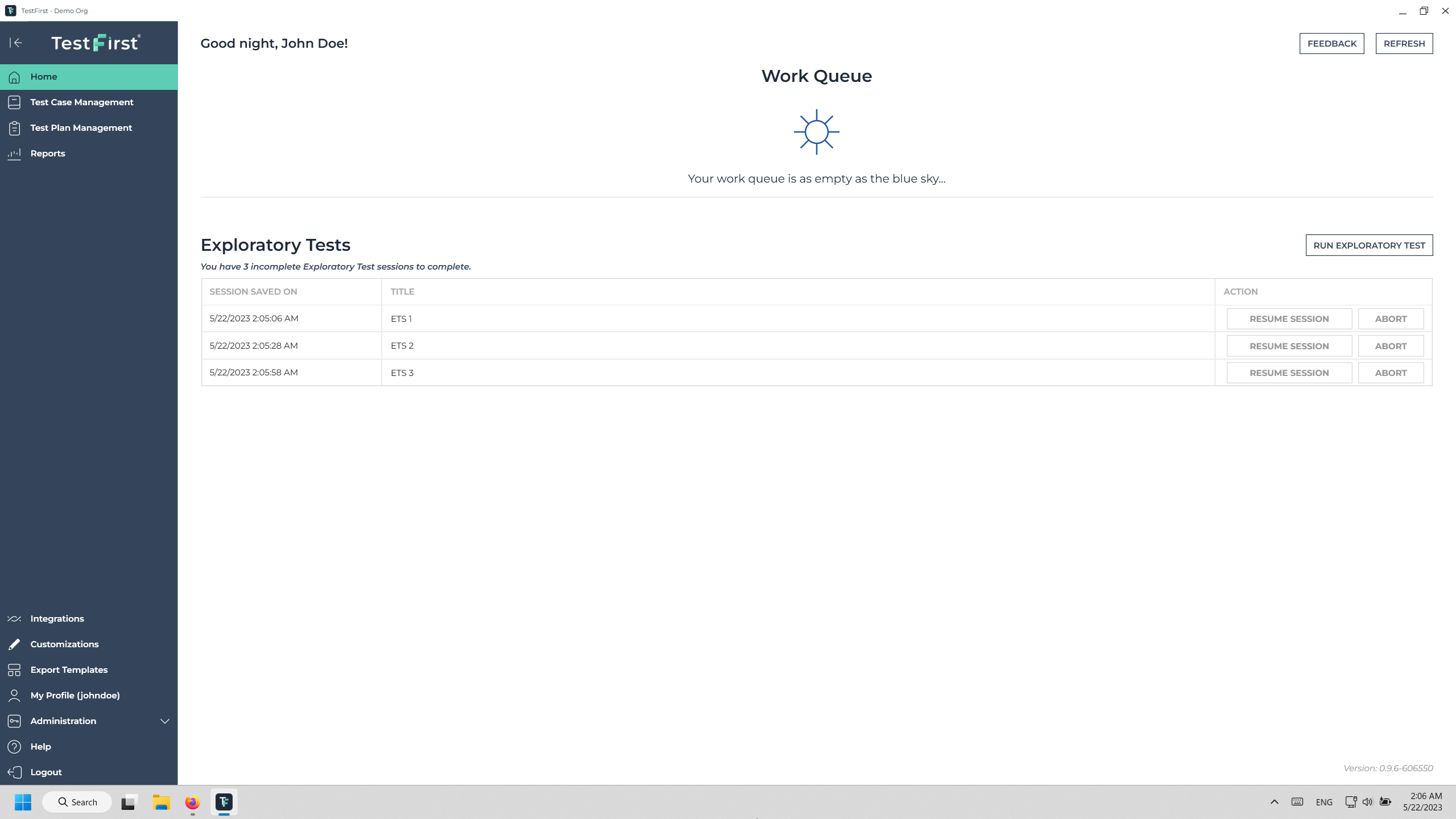Open Export Templates

coord(69,669)
